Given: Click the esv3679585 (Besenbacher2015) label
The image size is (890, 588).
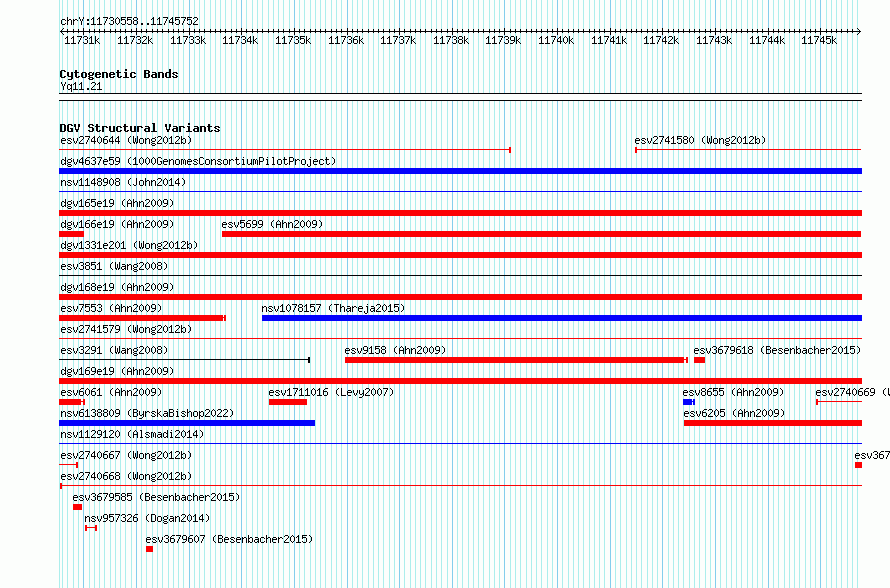Looking at the screenshot, I should click(156, 497).
